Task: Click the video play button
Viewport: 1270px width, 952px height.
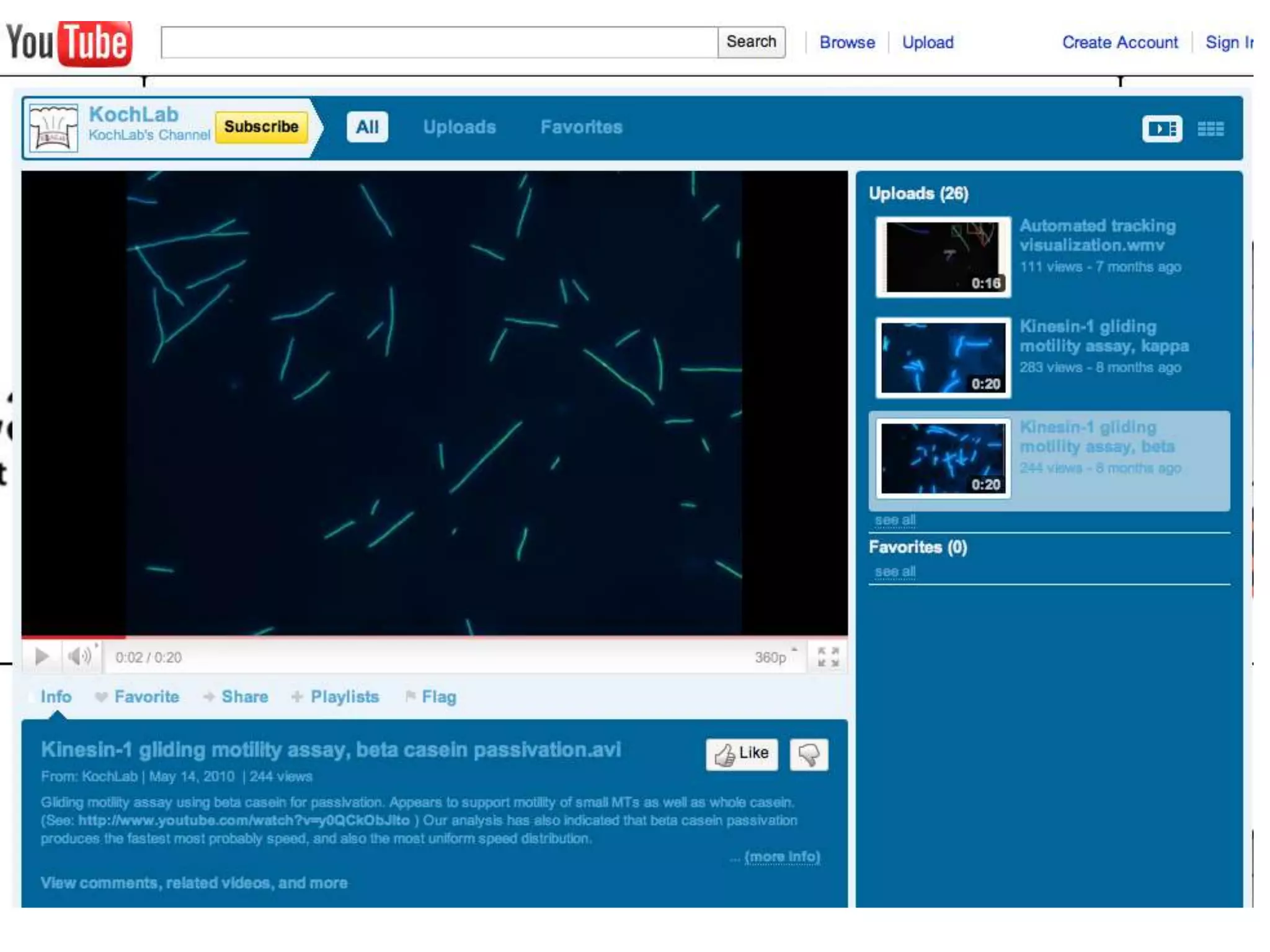Action: (42, 656)
